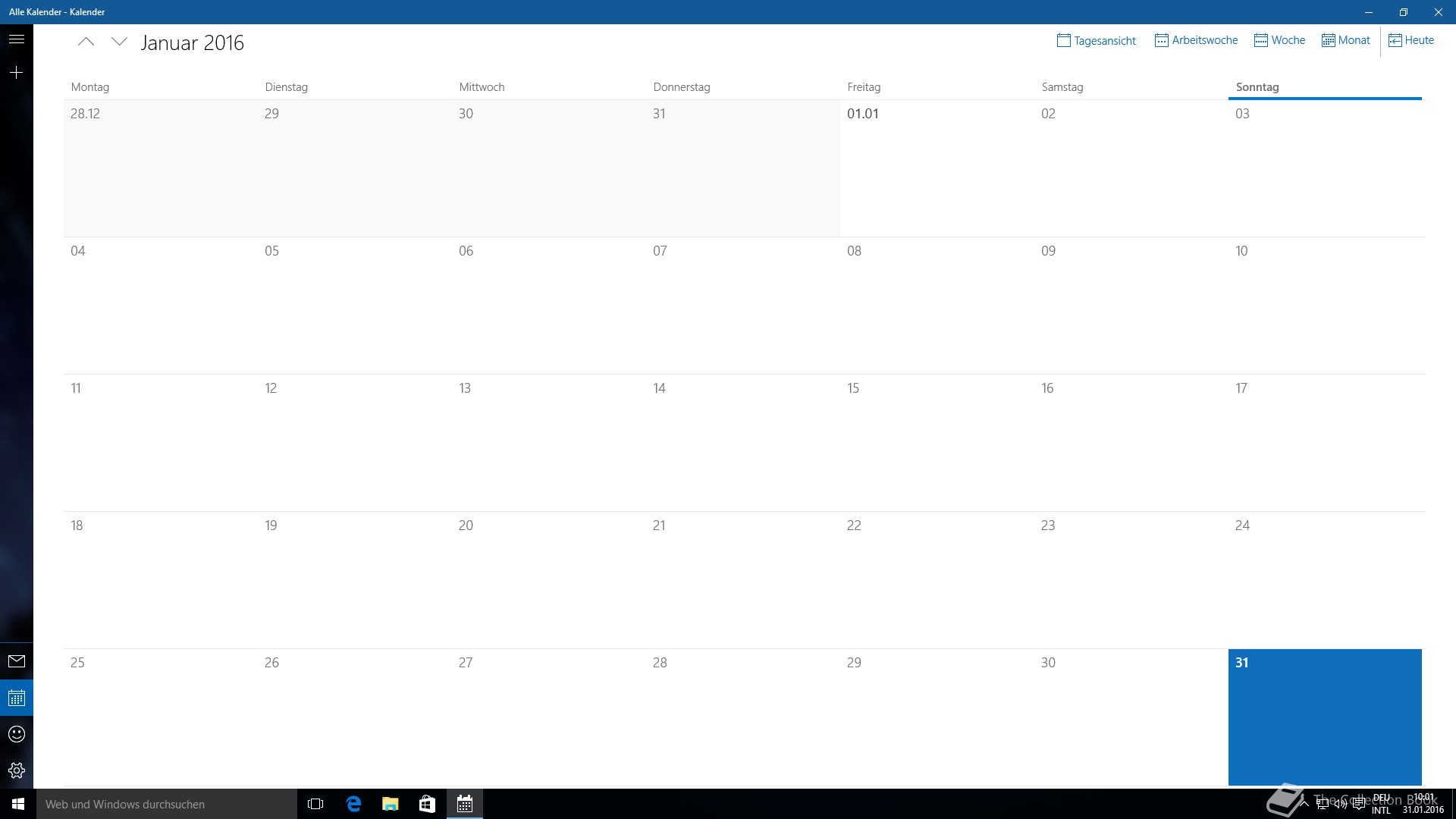Add a new event with plus icon

pos(17,72)
